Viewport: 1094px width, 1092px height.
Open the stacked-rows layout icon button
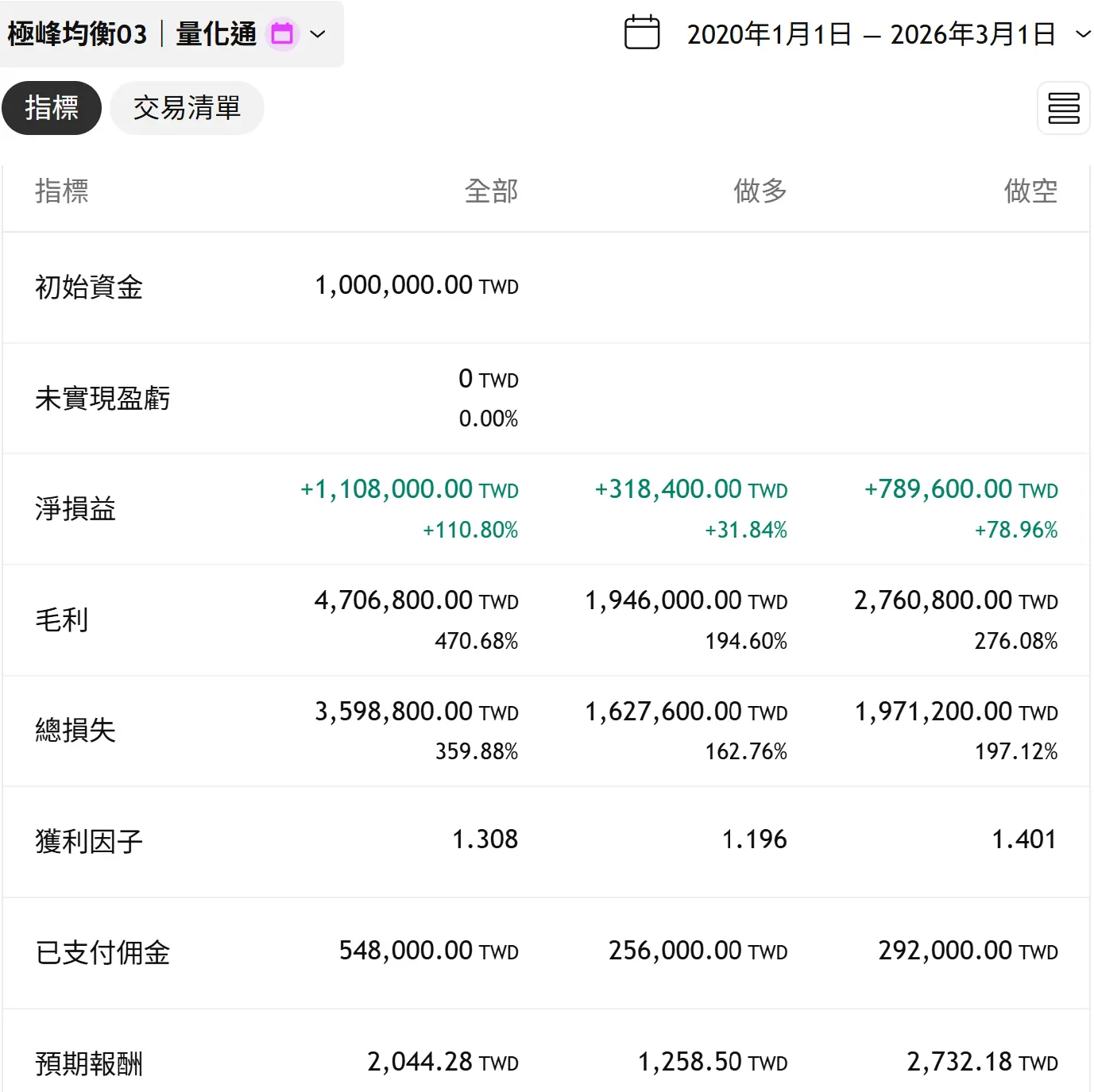(x=1063, y=108)
